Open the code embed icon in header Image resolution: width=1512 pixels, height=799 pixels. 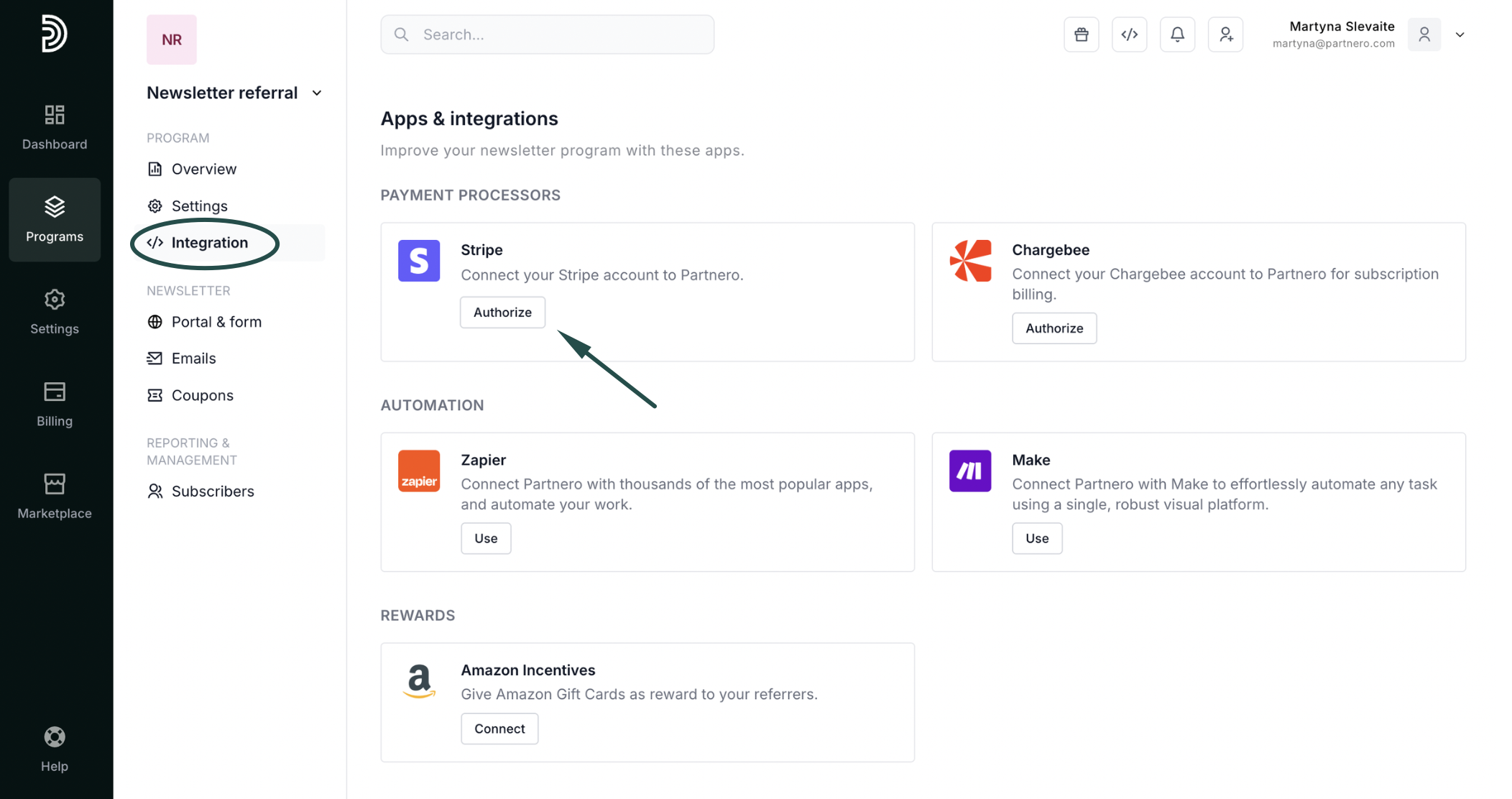pos(1129,34)
